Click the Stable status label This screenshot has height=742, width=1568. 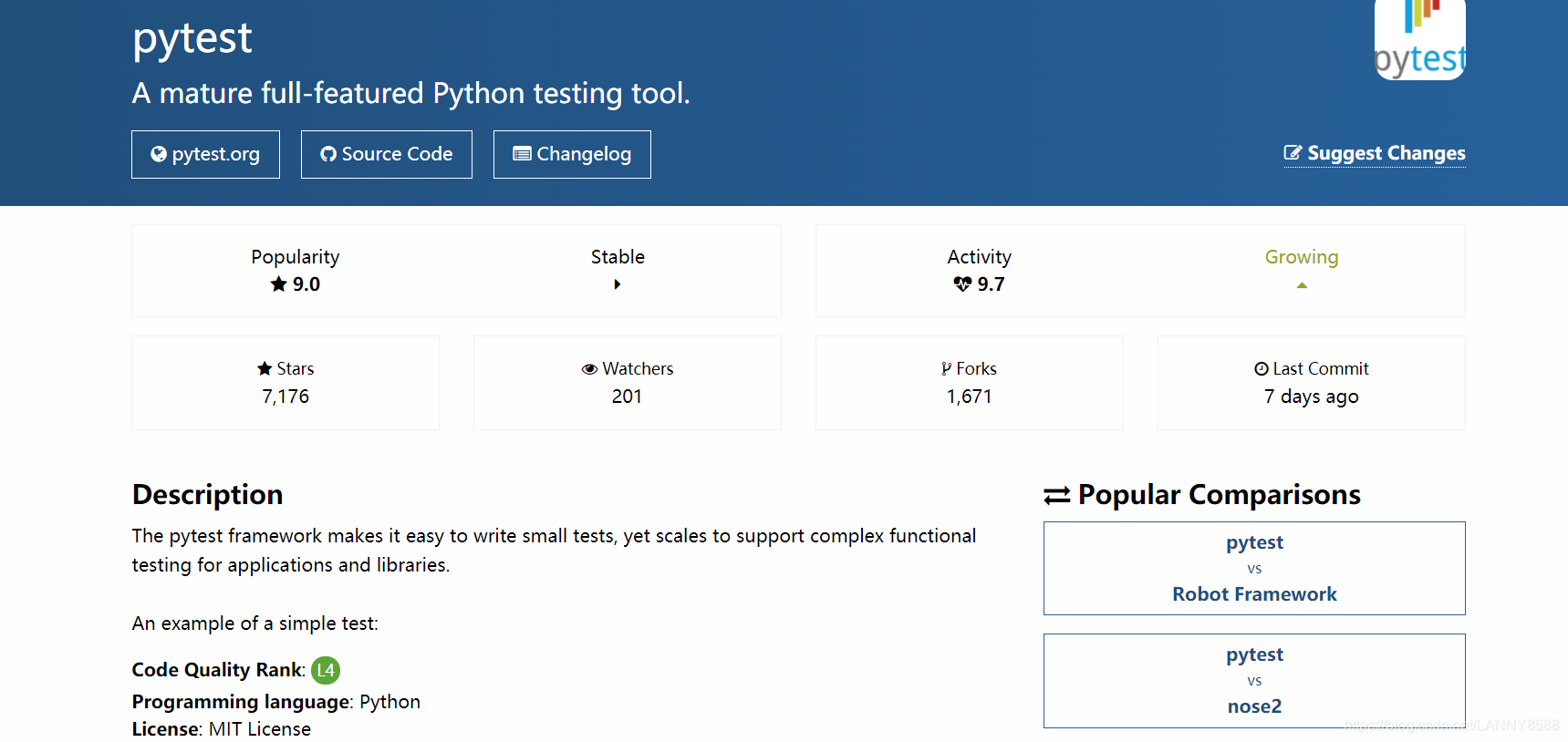(618, 257)
